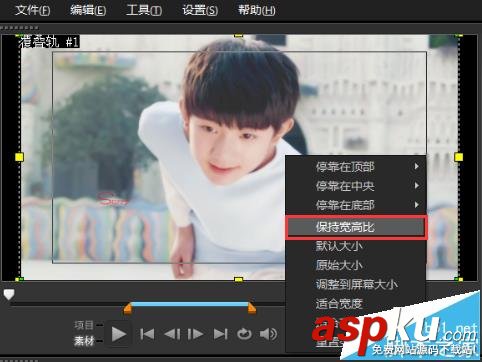Click the right-edge yellow resize handle

(x=459, y=157)
